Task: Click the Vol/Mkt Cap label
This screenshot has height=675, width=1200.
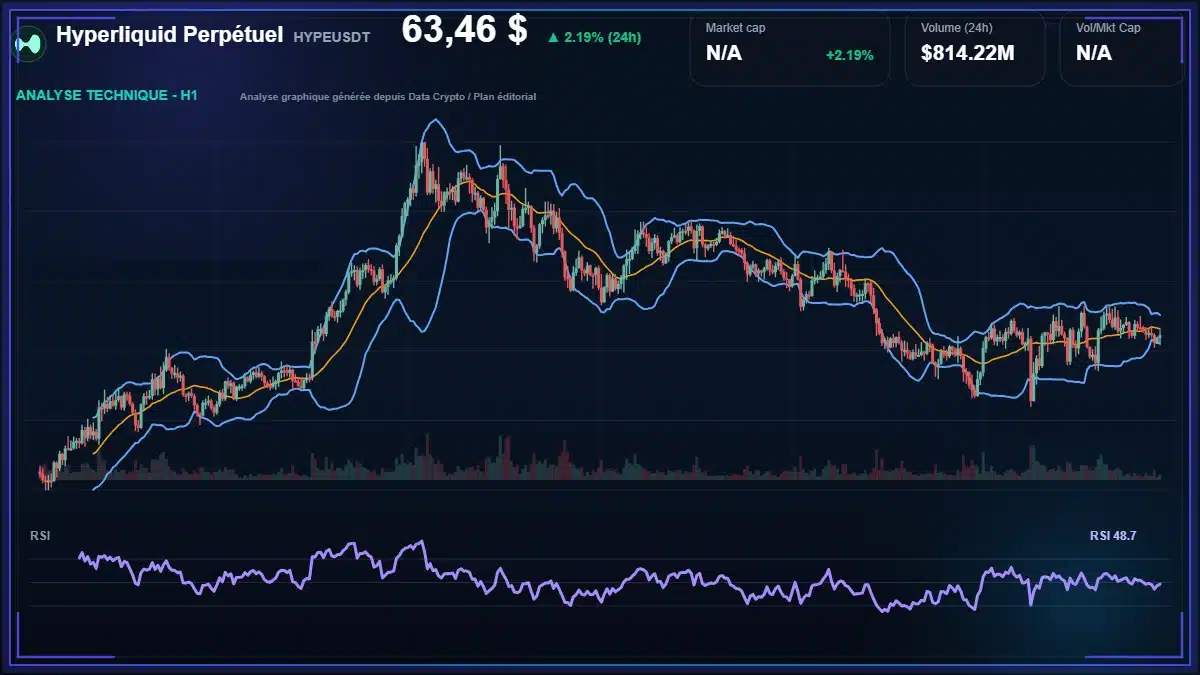Action: pos(1108,28)
